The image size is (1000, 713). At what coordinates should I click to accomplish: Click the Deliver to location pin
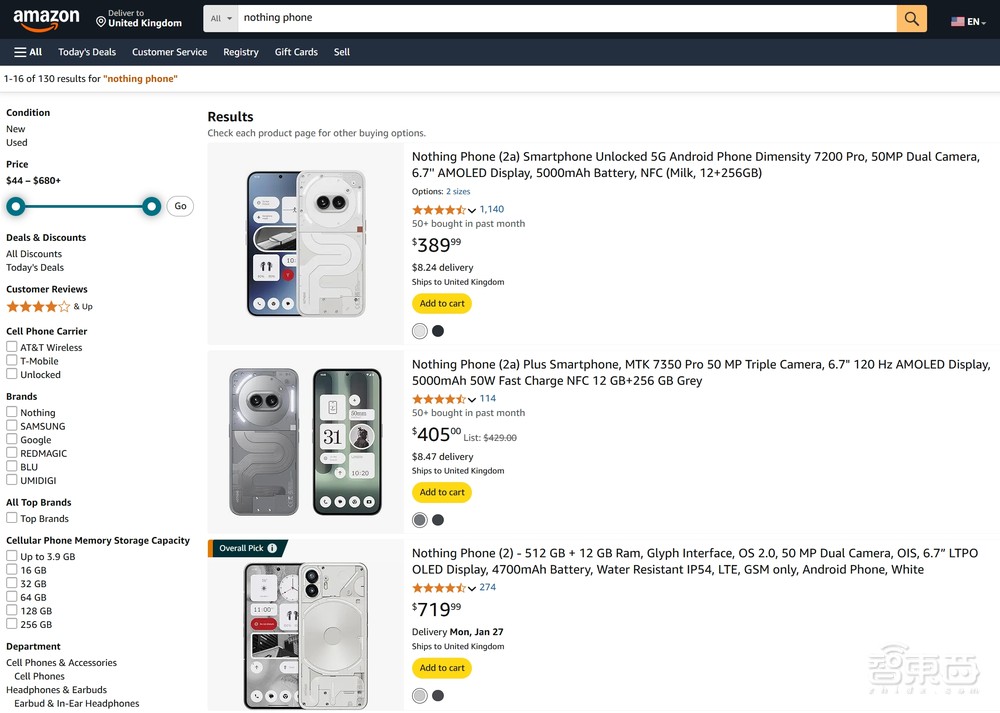click(101, 21)
